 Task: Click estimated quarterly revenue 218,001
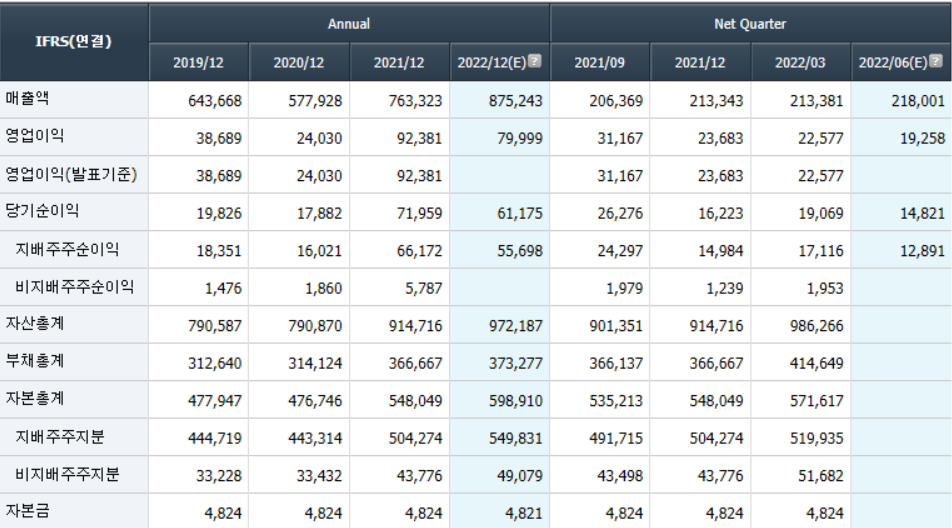918,101
